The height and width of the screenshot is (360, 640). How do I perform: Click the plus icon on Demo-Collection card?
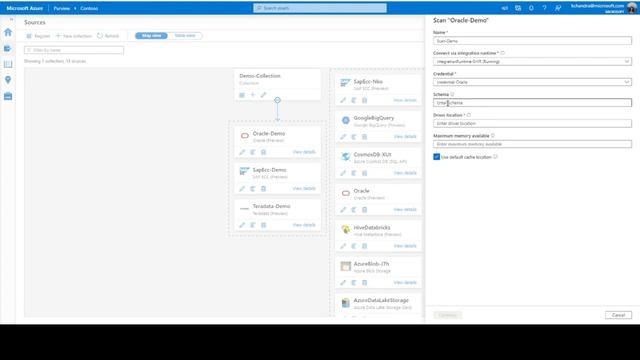coord(253,95)
